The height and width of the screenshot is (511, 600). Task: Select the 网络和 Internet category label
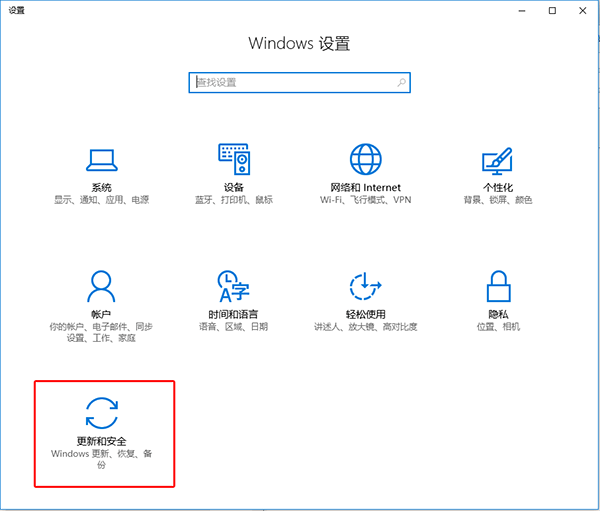(x=365, y=188)
